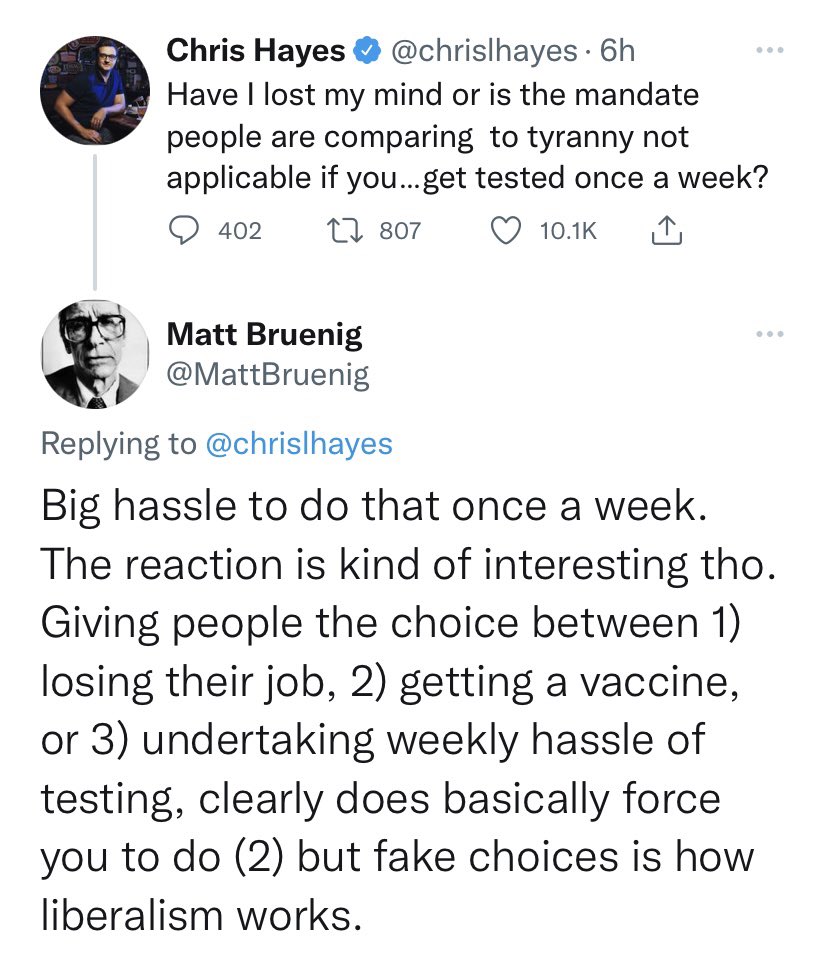
Task: Open Matt Bruenig's profile avatar
Action: click(x=95, y=354)
